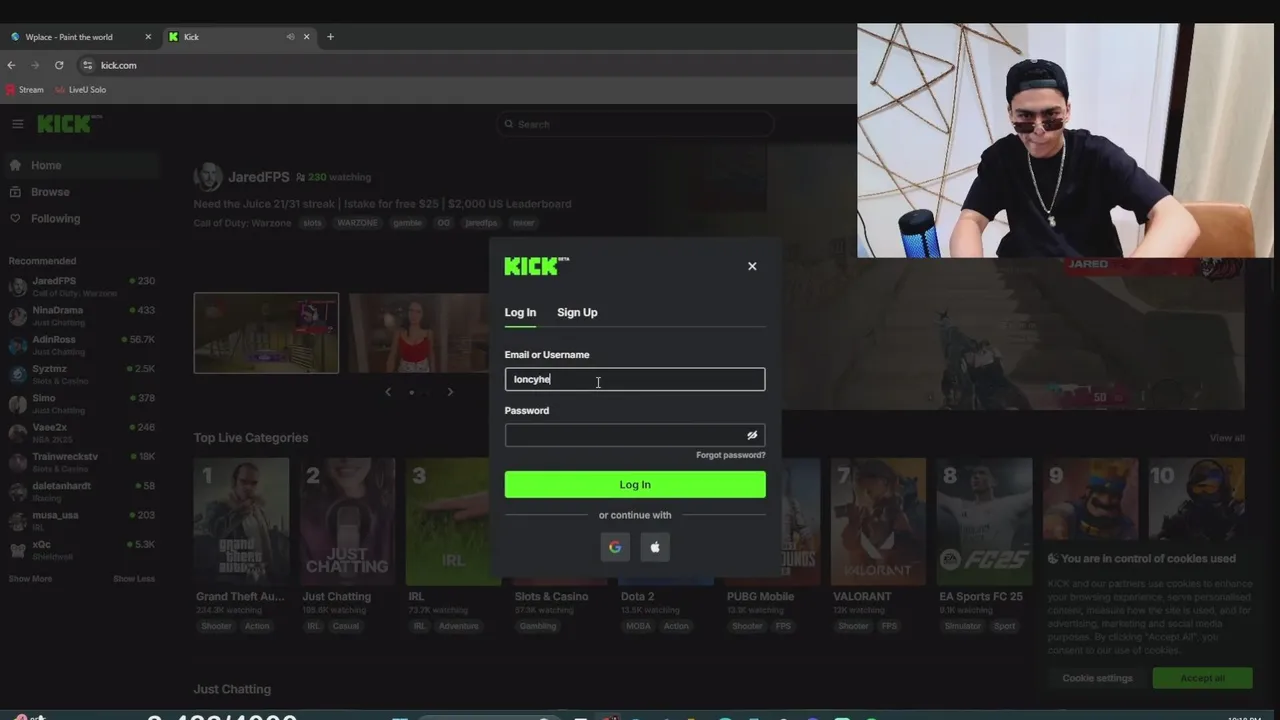
Task: Click the Kick search box
Action: click(635, 124)
